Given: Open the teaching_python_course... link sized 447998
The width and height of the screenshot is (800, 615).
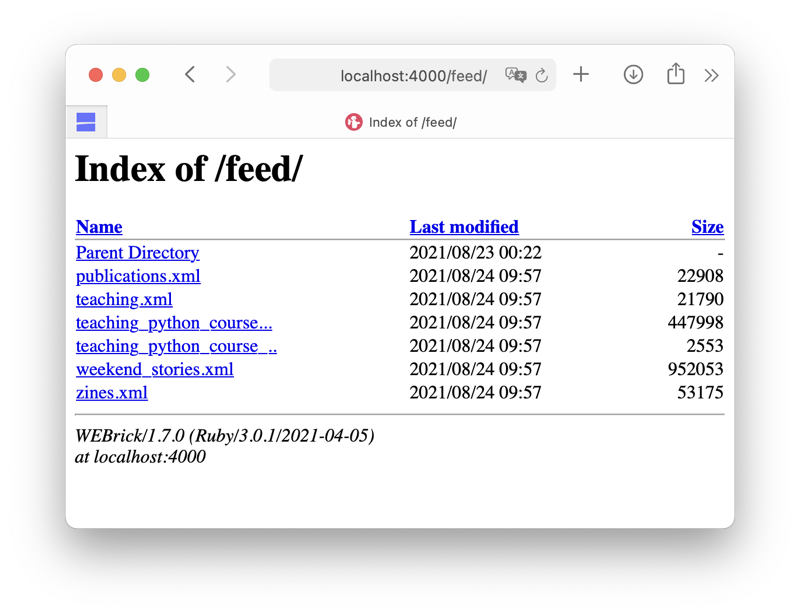Looking at the screenshot, I should [174, 323].
